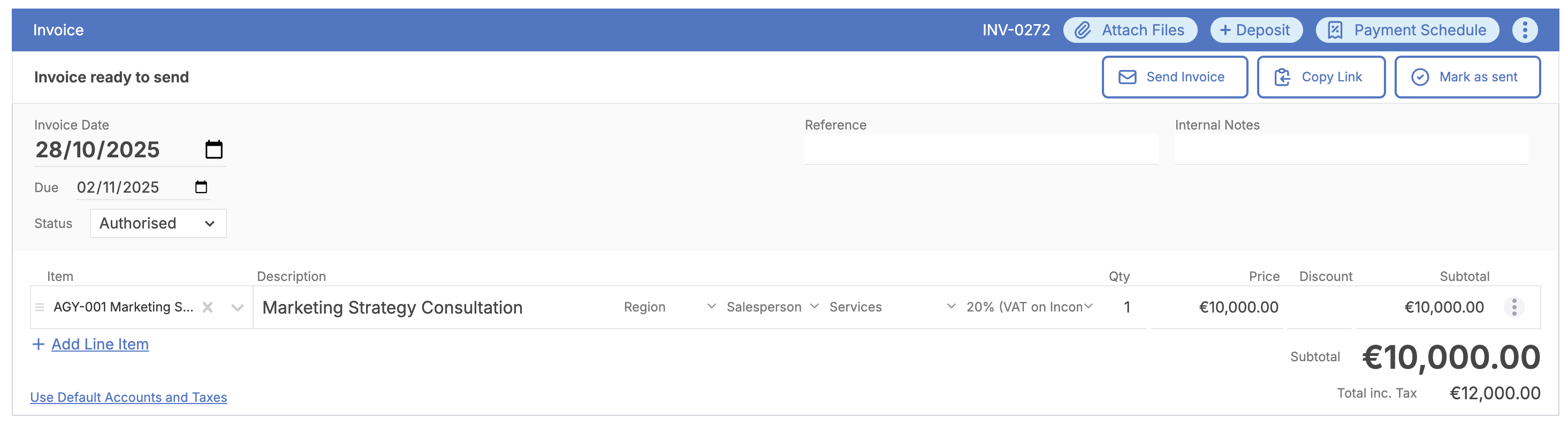Click the line item drag handle icon
Viewport: 1568px width, 426px height.
tap(40, 307)
